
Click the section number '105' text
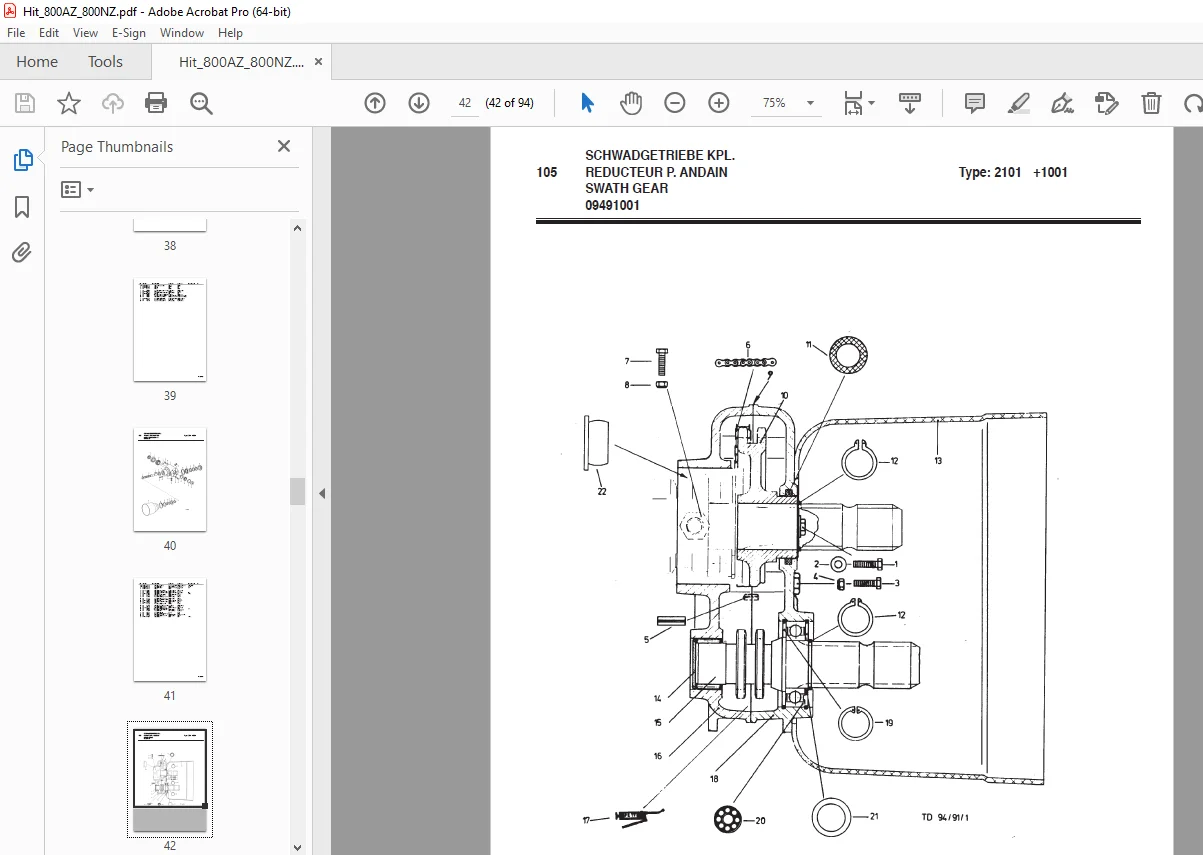(x=547, y=172)
